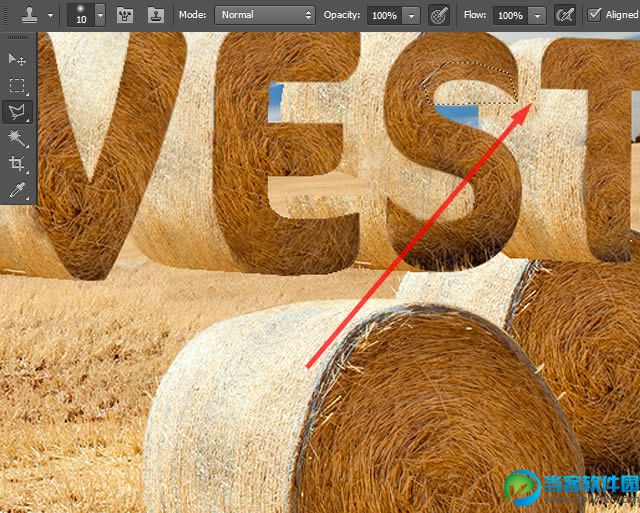This screenshot has height=513, width=640.
Task: Select the Magic Wand tool
Action: tap(17, 138)
